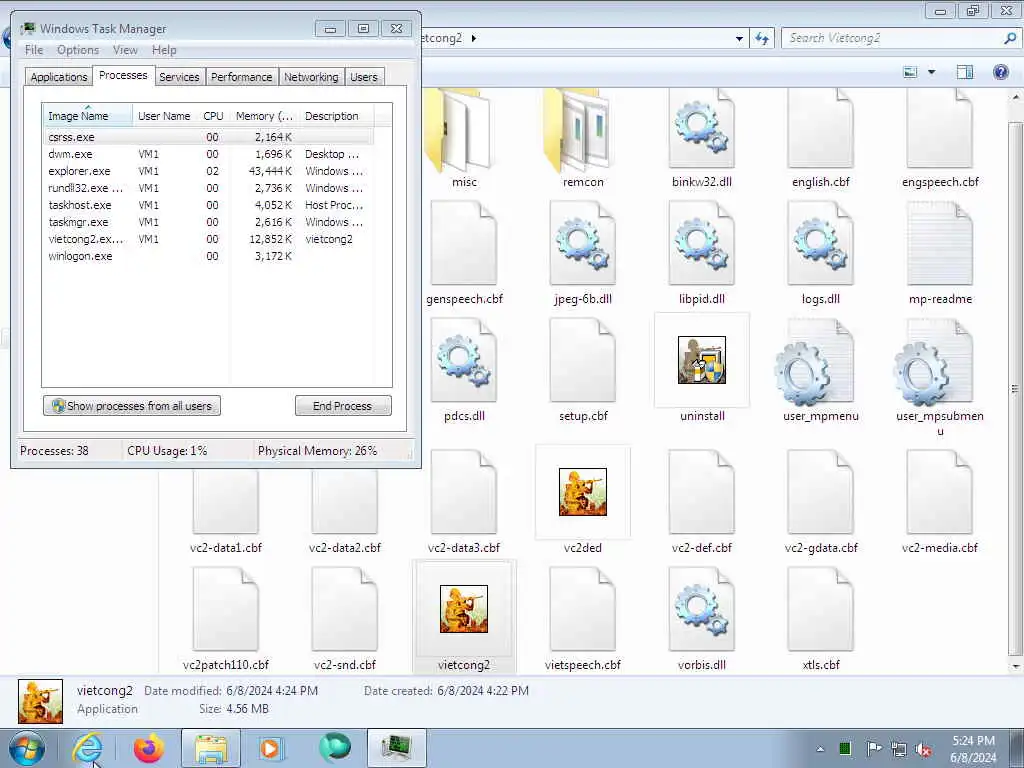Select the genspeech.cbf file icon
The width and height of the screenshot is (1024, 768).
464,243
